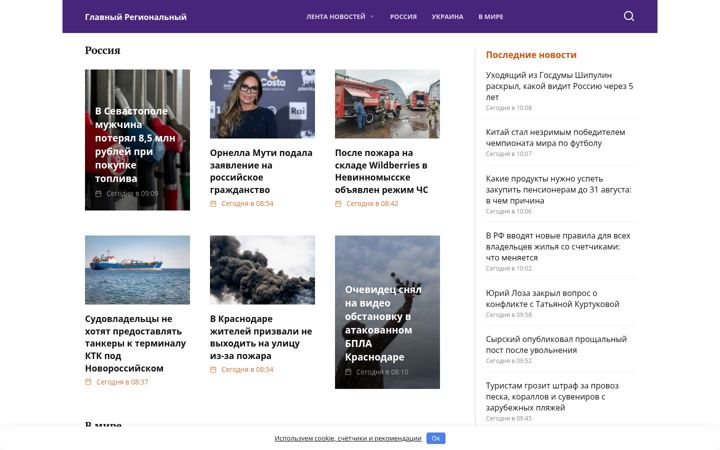720x450 pixels.
Task: Click calendar icon beside Сегодня в 09:09
Action: tap(98, 193)
